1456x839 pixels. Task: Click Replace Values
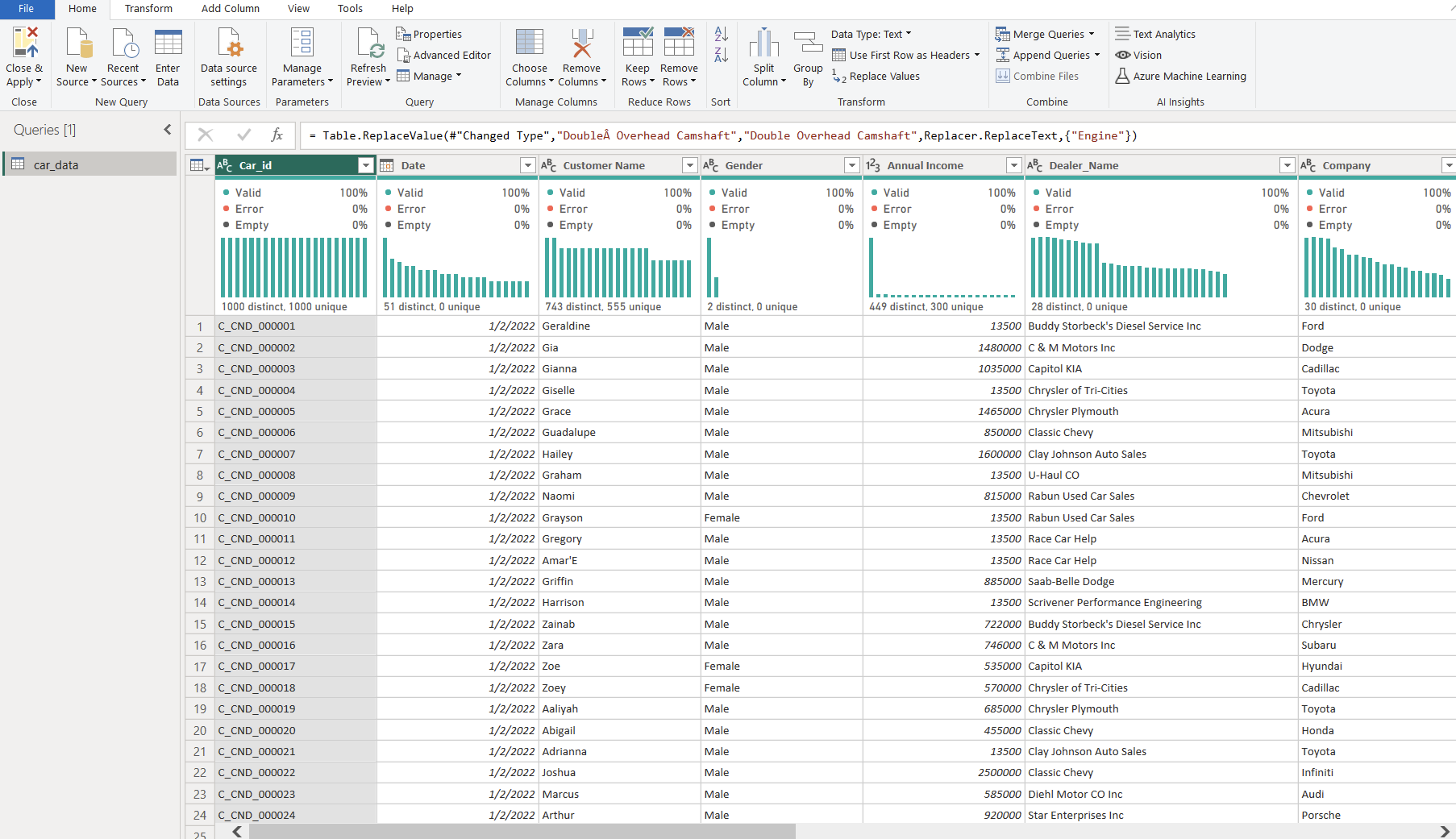click(876, 76)
